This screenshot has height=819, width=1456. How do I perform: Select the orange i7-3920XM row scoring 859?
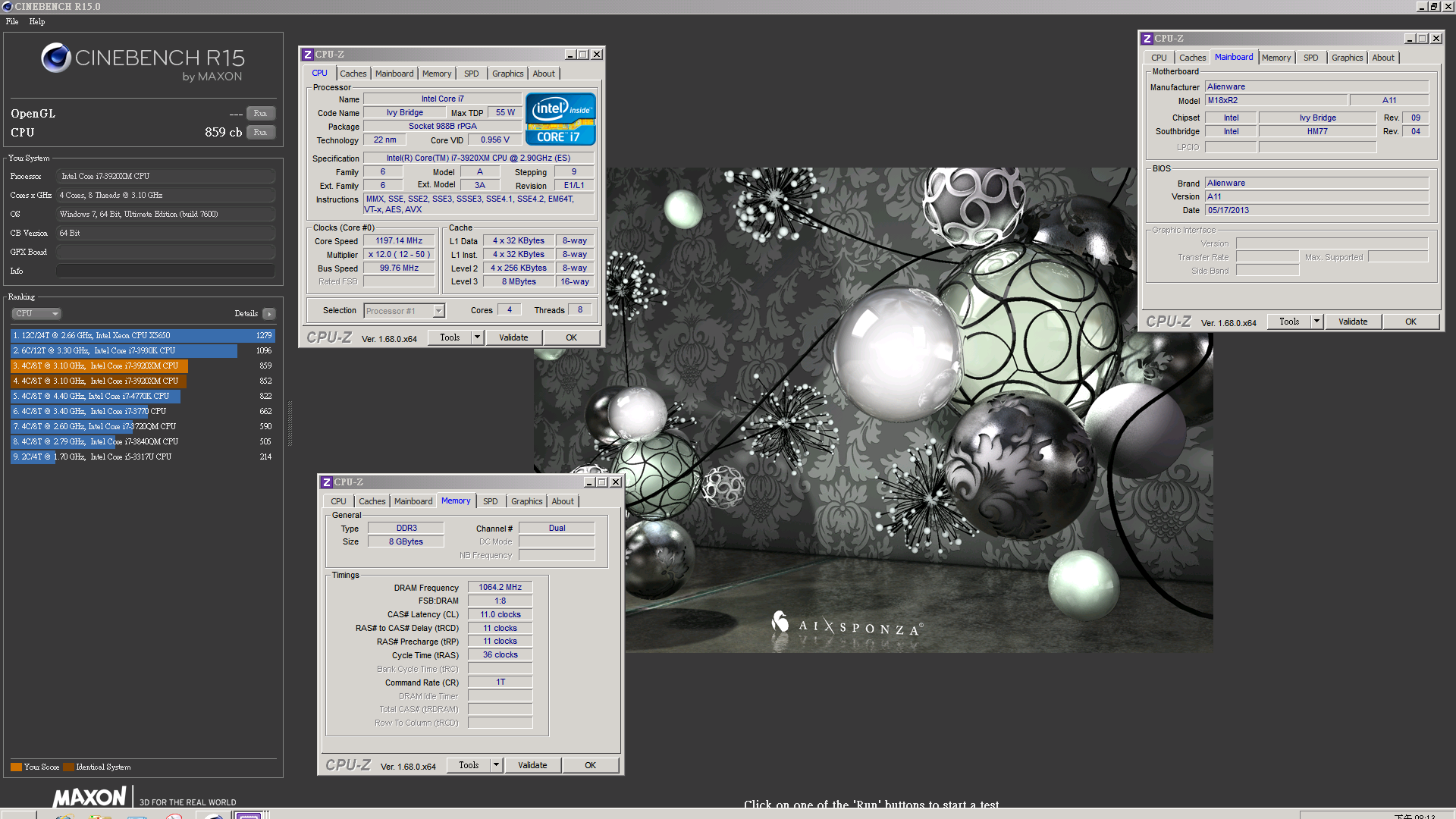point(143,366)
